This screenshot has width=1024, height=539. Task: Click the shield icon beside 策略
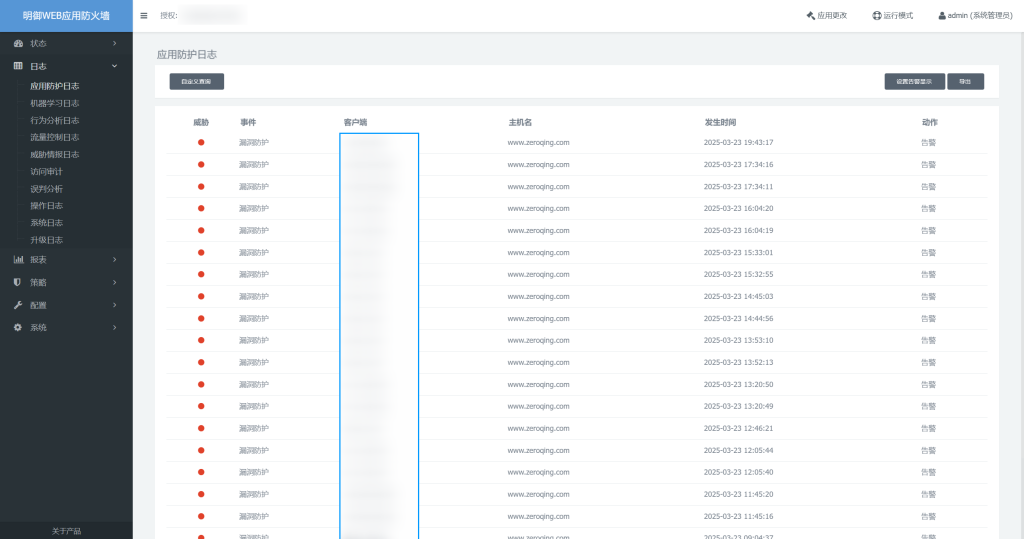pos(18,282)
